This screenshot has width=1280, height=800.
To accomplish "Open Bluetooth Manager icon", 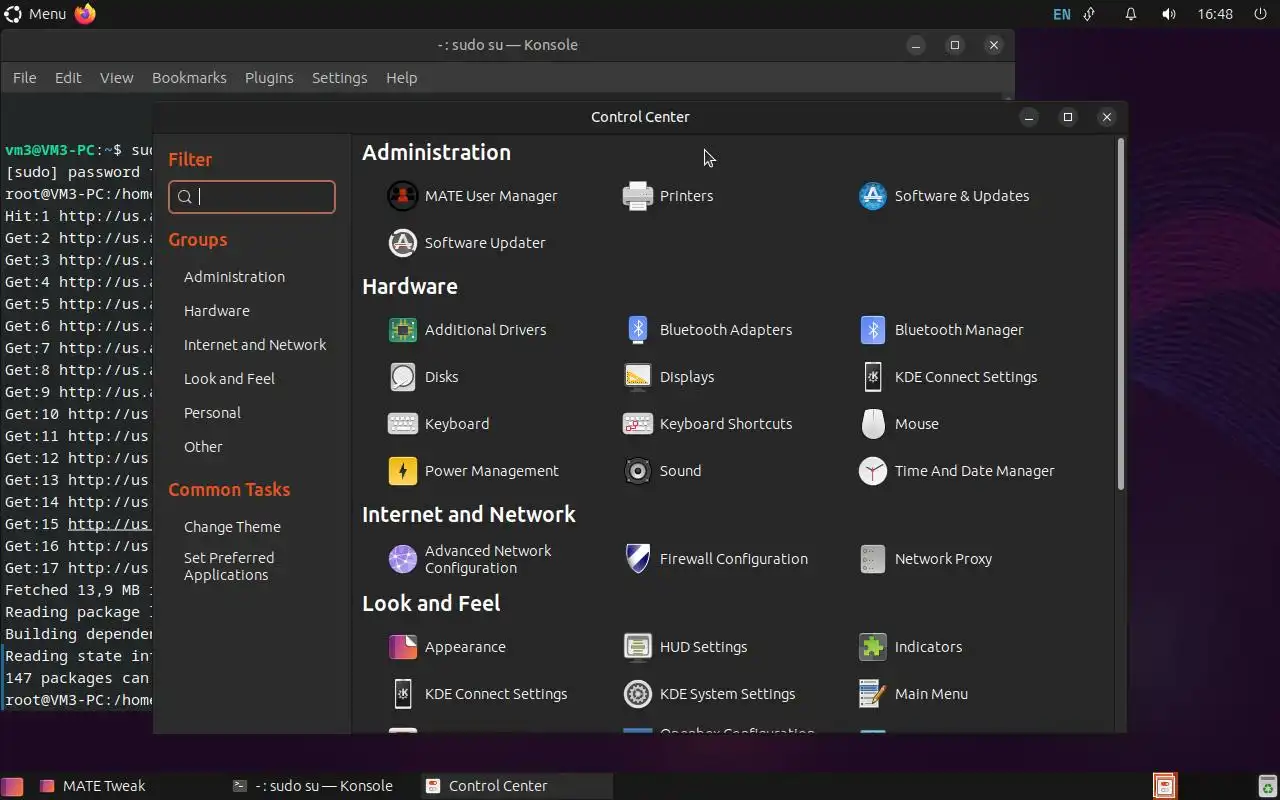I will pos(872,330).
